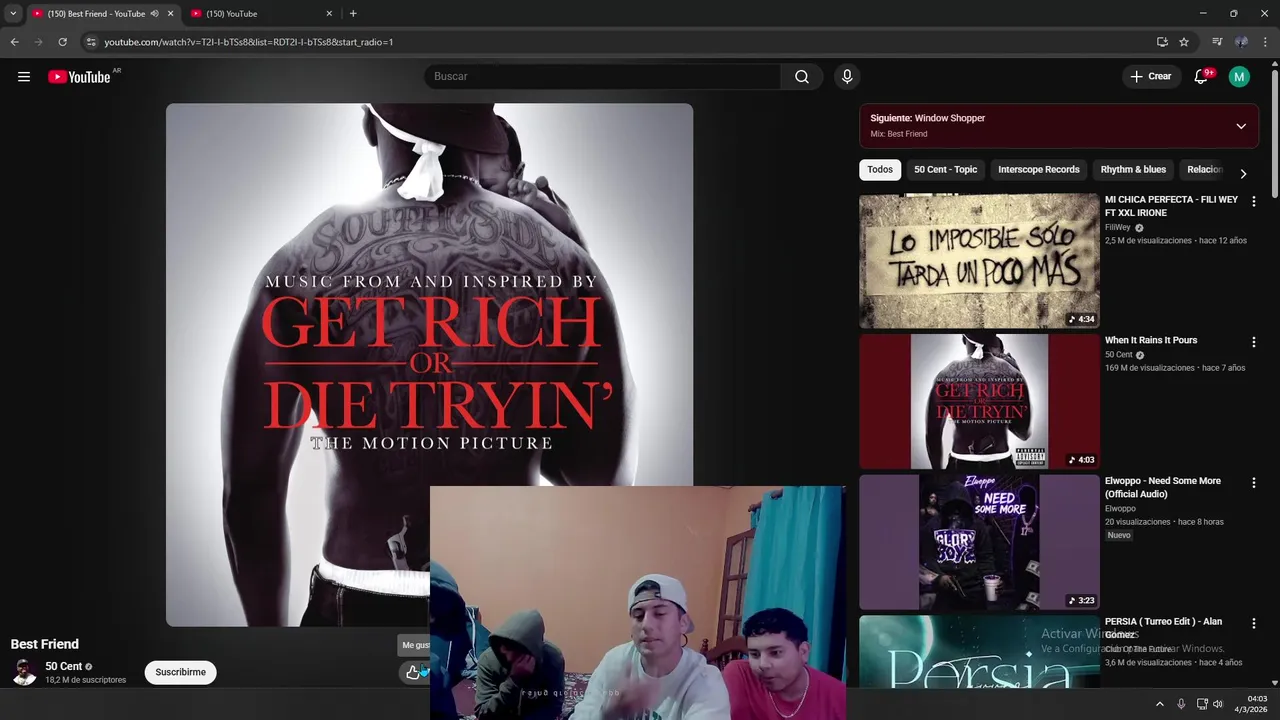
Task: Open the taskbar volume icon
Action: click(x=1218, y=704)
